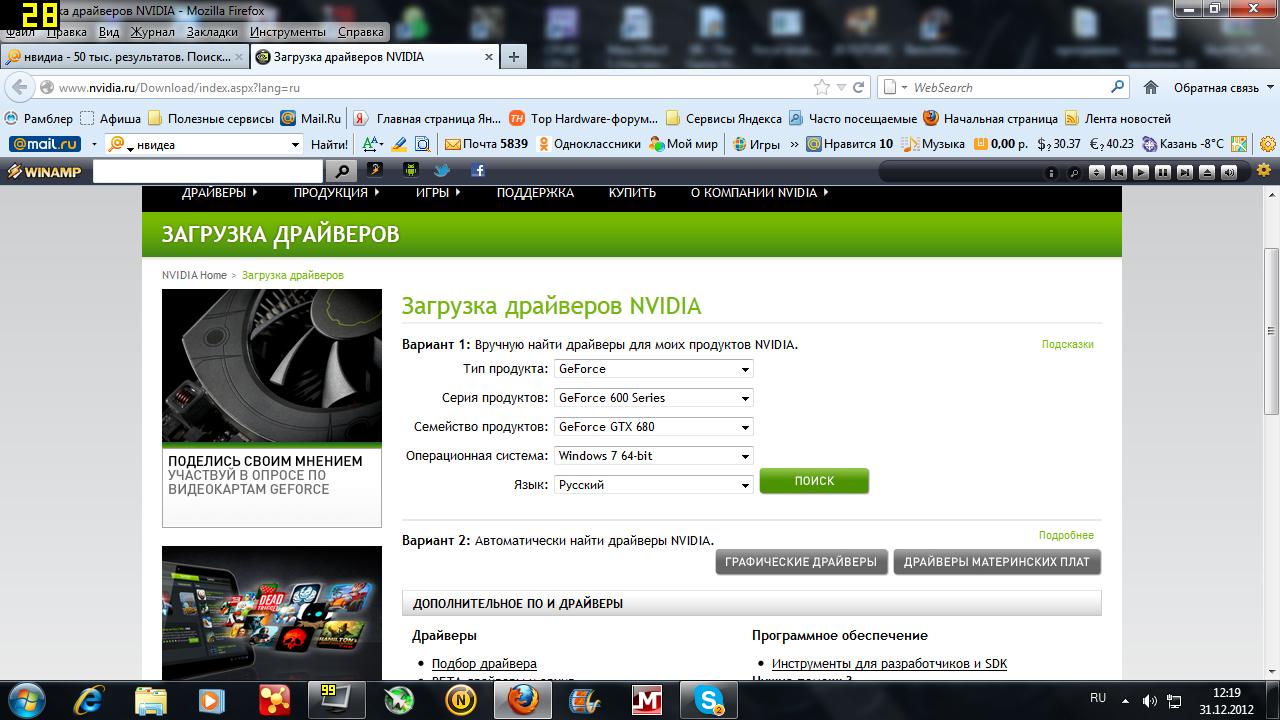Reload the page using the refresh icon
Image resolution: width=1280 pixels, height=720 pixels.
pyautogui.click(x=859, y=87)
